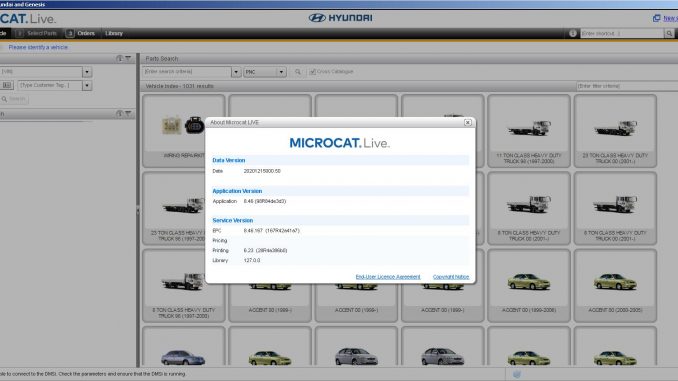Click the info icon in the vehicle panel header

(x=119, y=58)
